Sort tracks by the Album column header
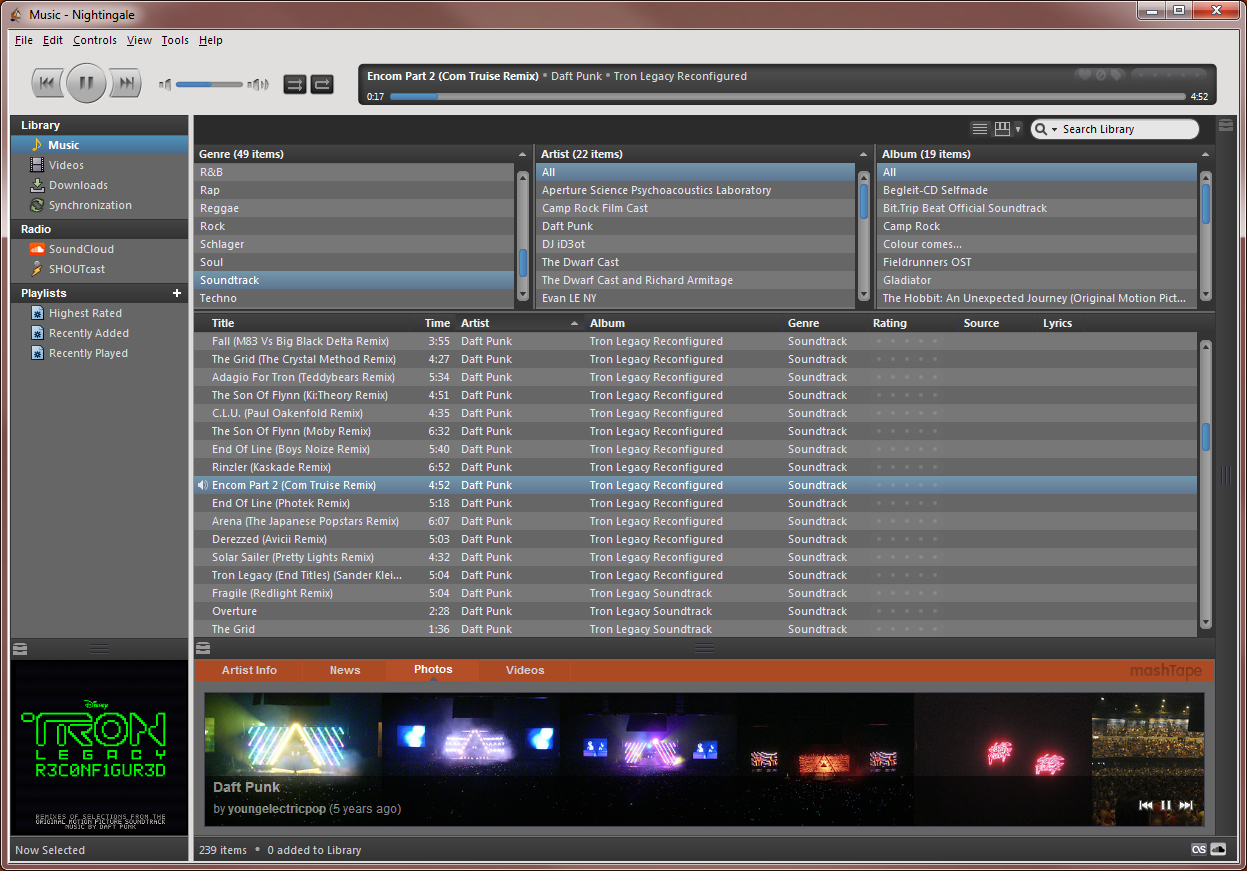1247x871 pixels. (683, 323)
